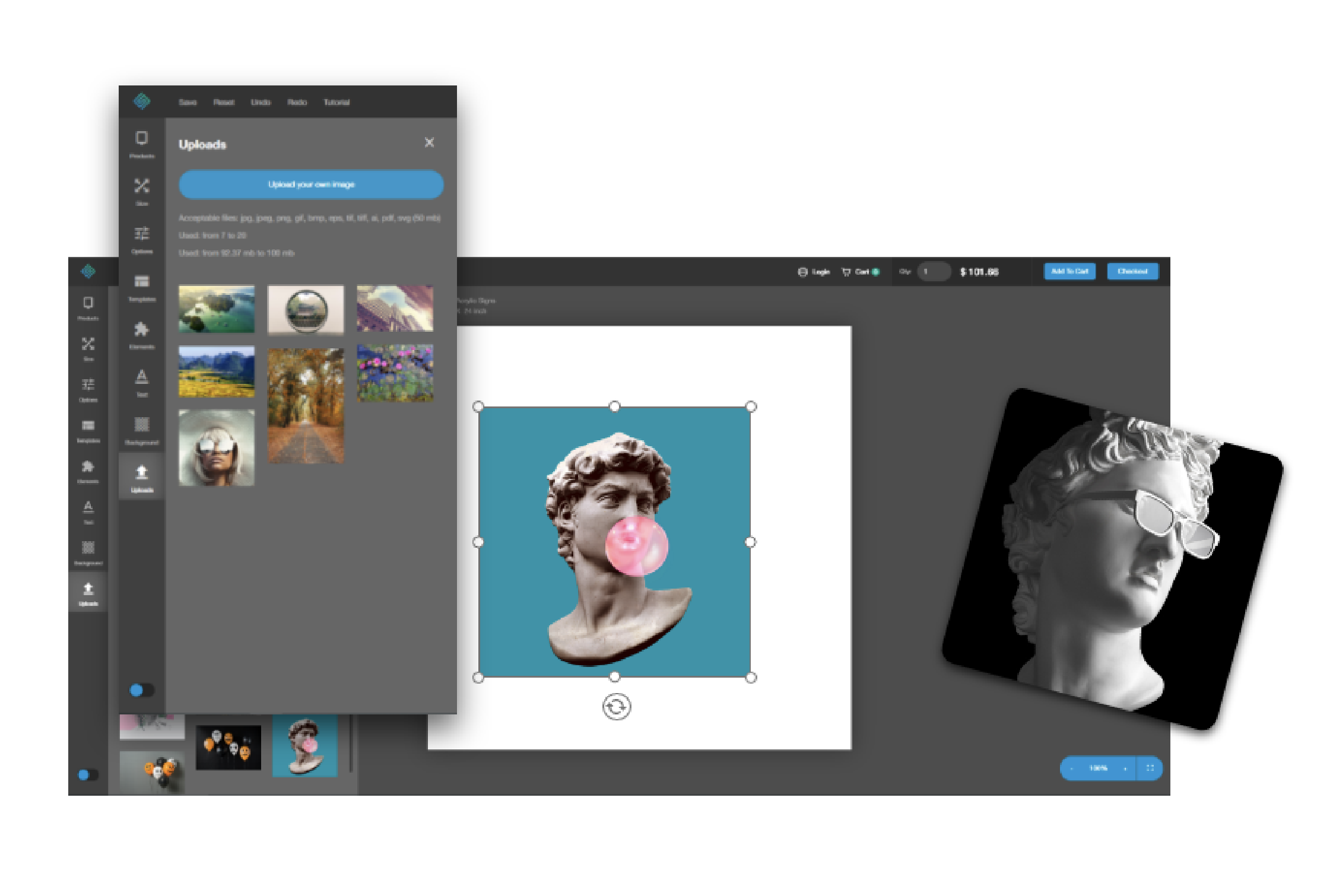Click Save in the front panel menu
Screen dimensions: 1333x896
[x=188, y=102]
